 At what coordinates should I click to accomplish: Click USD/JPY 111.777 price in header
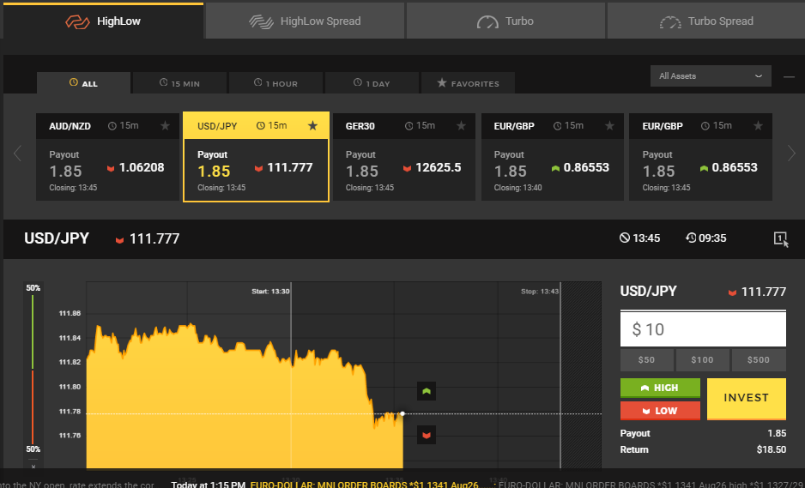pos(154,239)
